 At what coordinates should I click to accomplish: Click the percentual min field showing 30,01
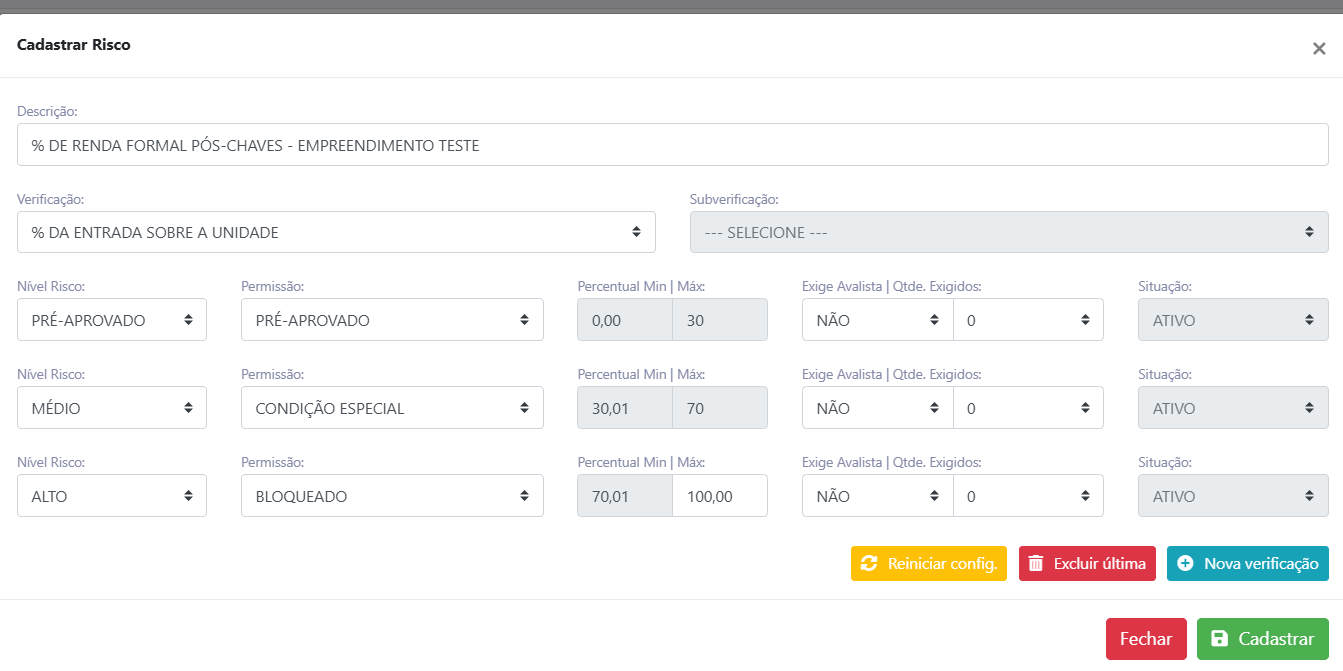pyautogui.click(x=625, y=408)
